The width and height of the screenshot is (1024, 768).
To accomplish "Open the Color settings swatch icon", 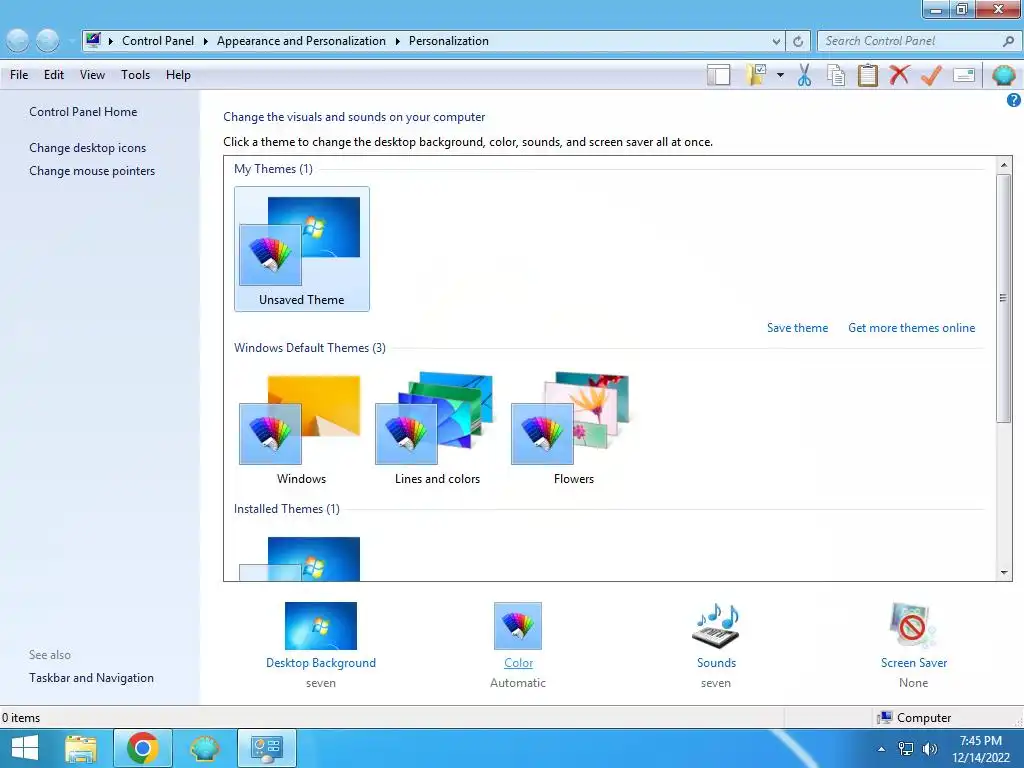I will coord(518,626).
